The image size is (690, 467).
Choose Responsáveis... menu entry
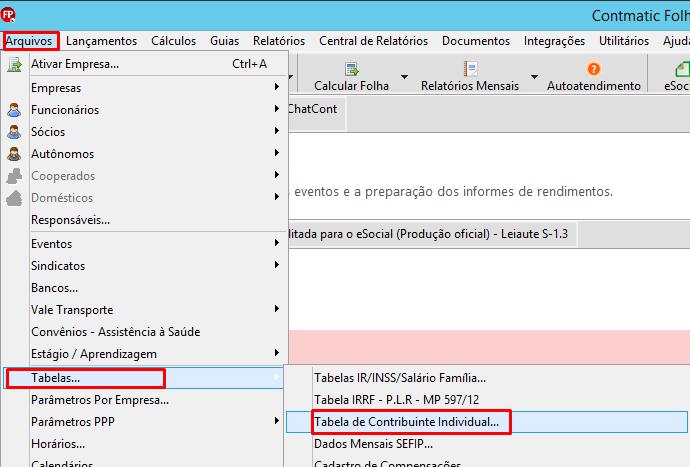[145, 220]
